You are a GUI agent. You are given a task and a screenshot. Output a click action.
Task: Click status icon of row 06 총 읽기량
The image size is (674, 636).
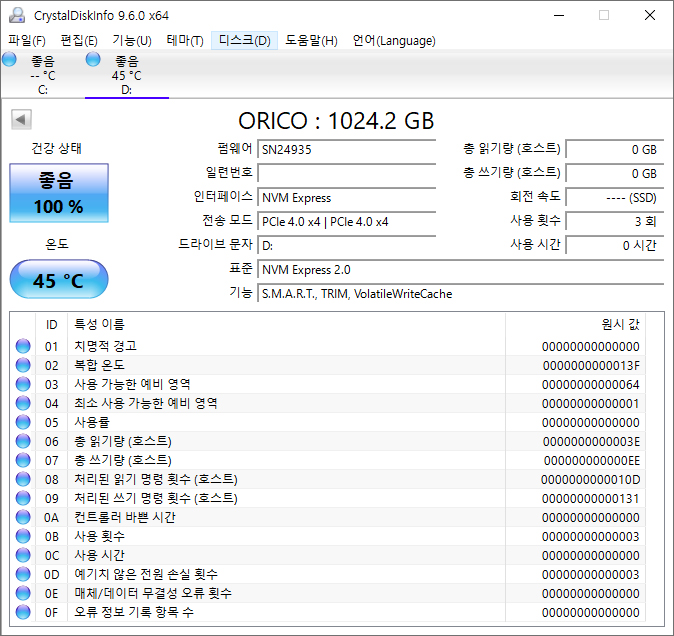coord(23,441)
